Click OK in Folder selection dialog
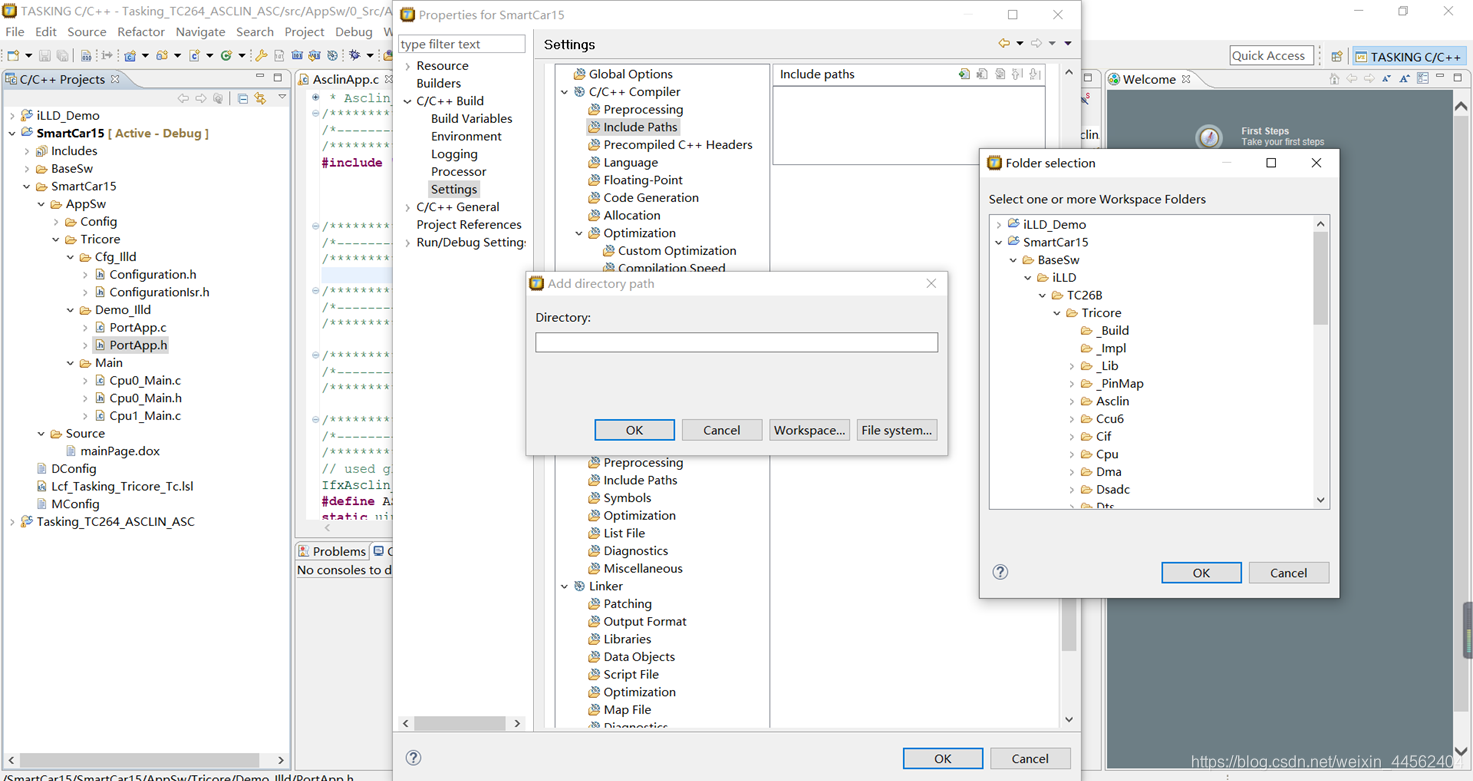1473x781 pixels. (1201, 573)
